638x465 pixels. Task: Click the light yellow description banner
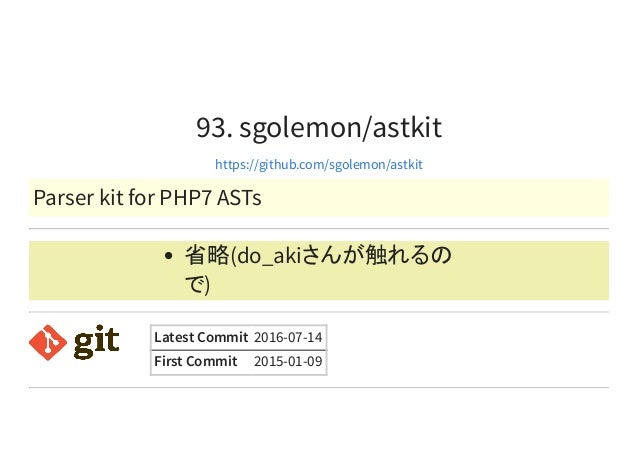319,197
